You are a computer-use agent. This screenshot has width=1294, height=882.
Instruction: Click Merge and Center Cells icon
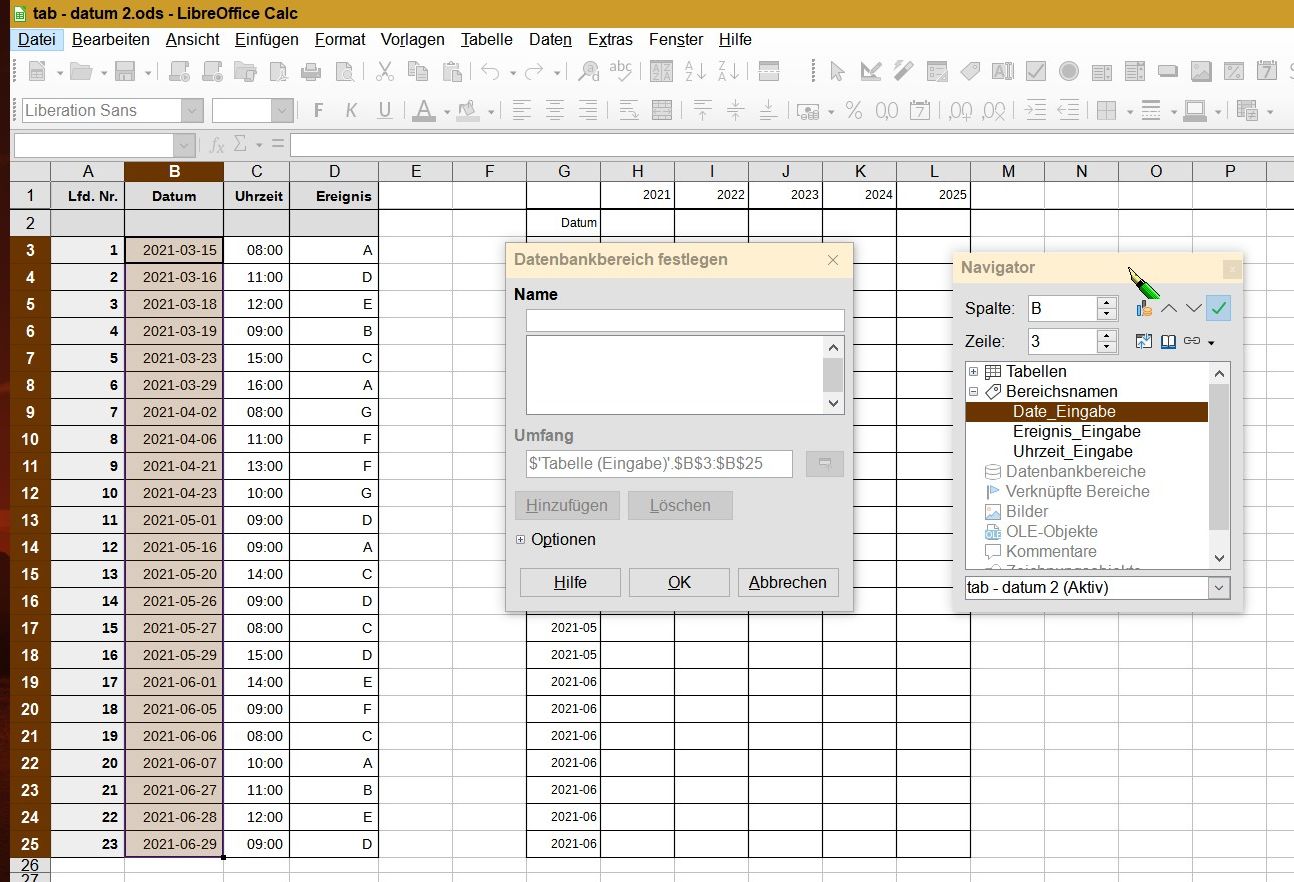click(x=661, y=110)
